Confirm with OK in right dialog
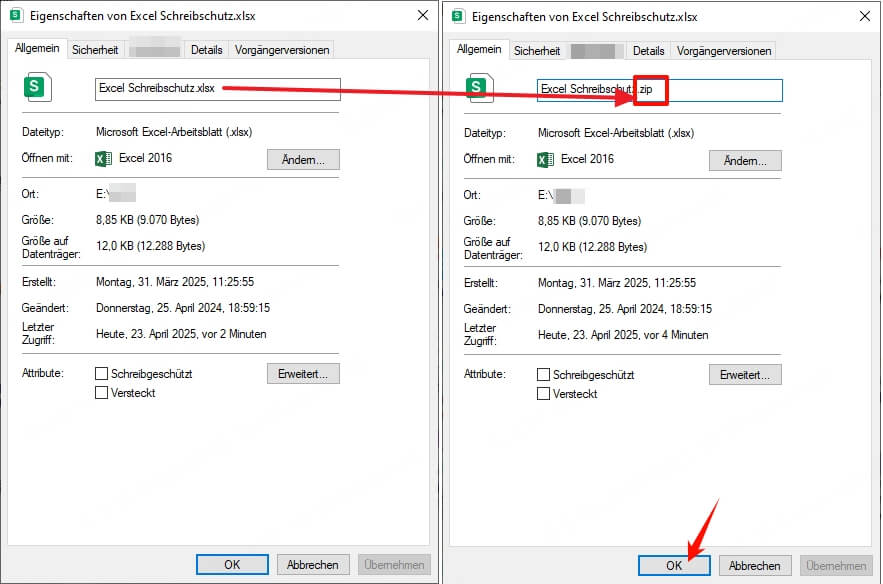The image size is (883, 584). point(674,565)
